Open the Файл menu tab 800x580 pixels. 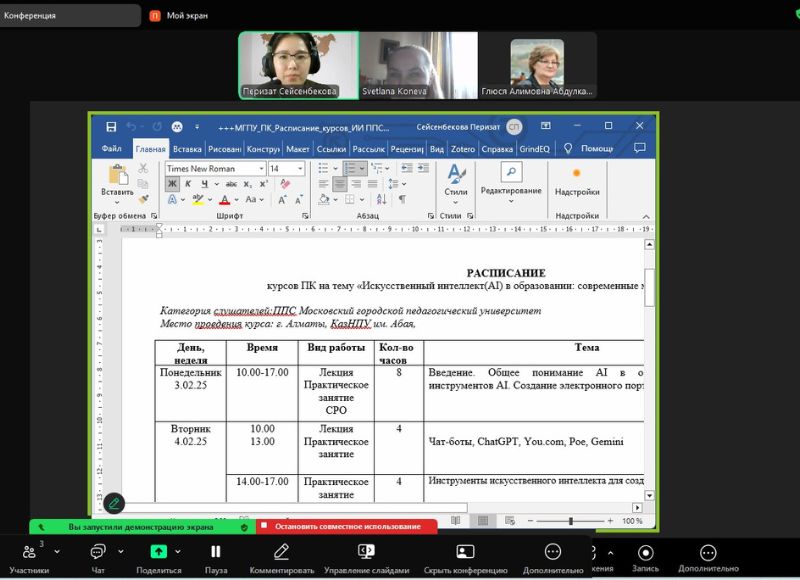[111, 149]
